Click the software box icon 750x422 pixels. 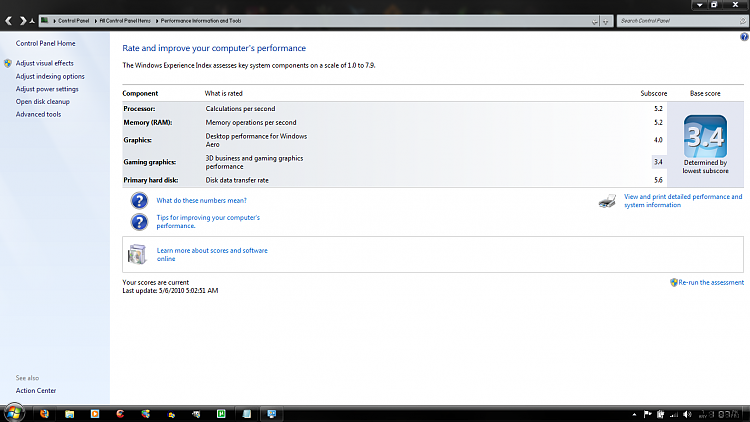pyautogui.click(x=137, y=254)
